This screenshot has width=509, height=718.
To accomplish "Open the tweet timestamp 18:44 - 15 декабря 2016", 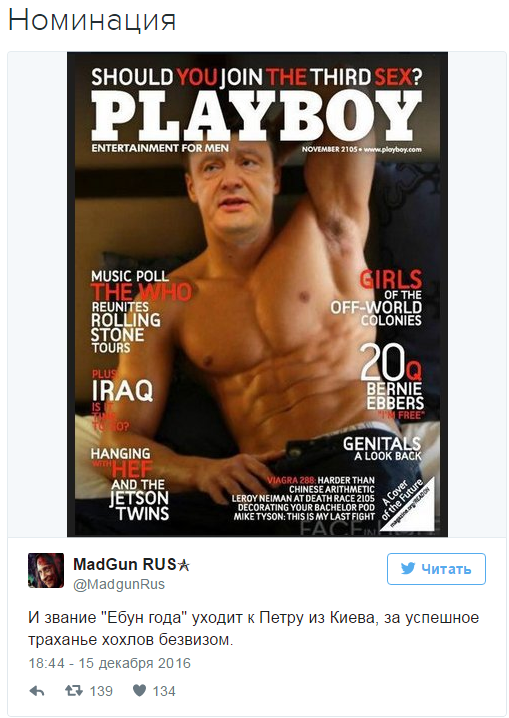I will pos(109,663).
